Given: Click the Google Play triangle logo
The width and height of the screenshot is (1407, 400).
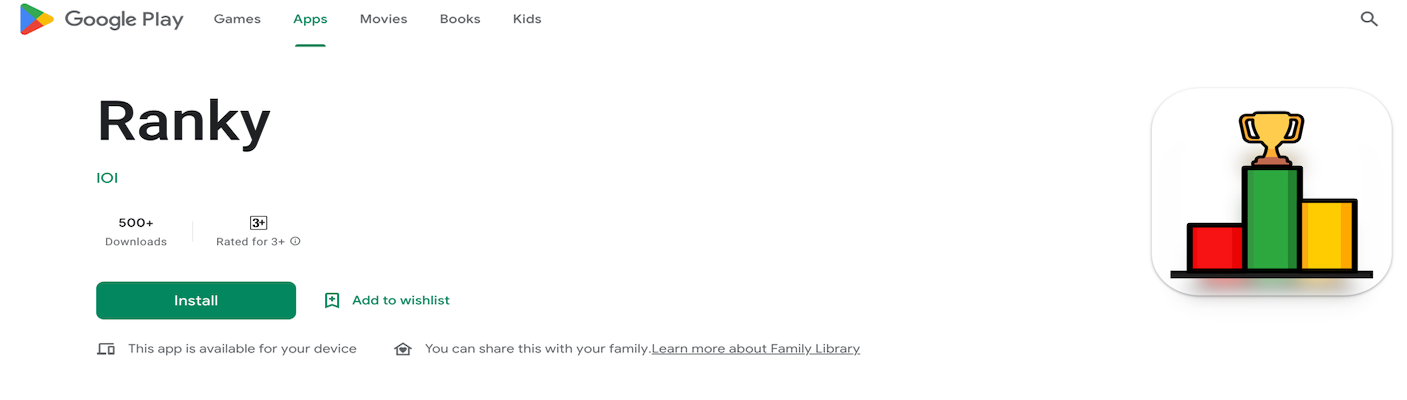Looking at the screenshot, I should tap(36, 19).
